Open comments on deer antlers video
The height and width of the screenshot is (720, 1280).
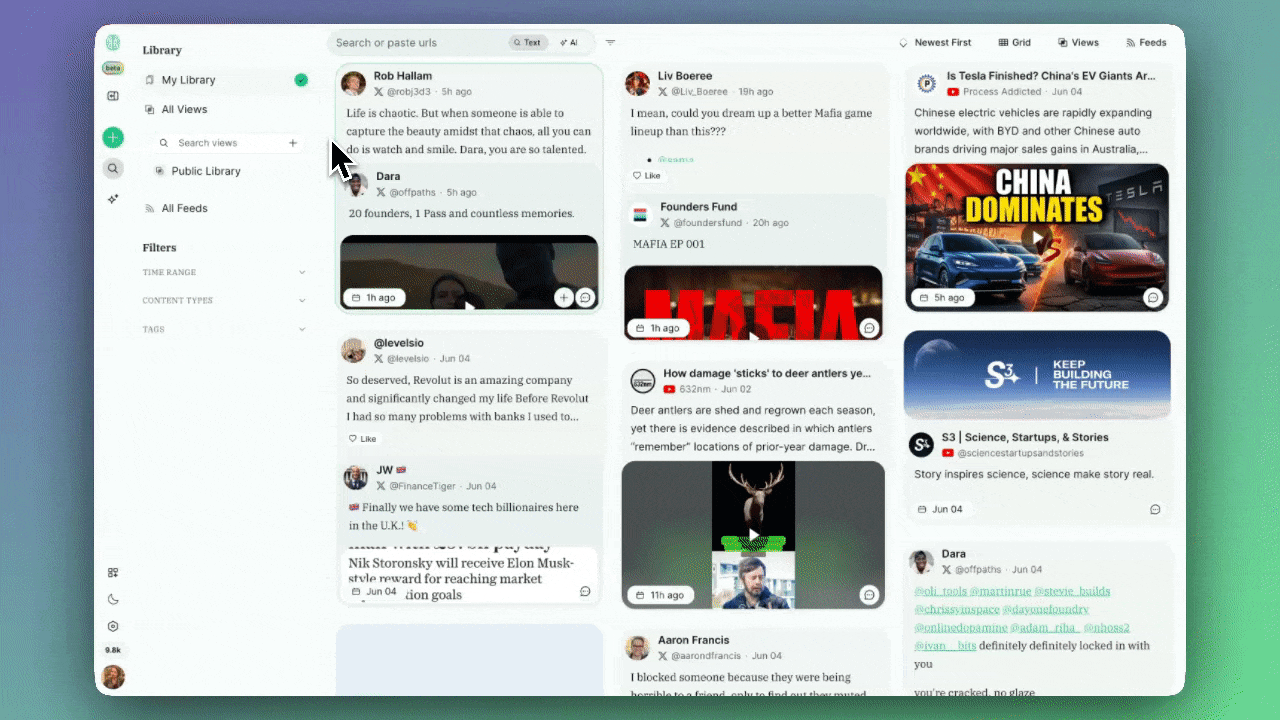point(869,594)
